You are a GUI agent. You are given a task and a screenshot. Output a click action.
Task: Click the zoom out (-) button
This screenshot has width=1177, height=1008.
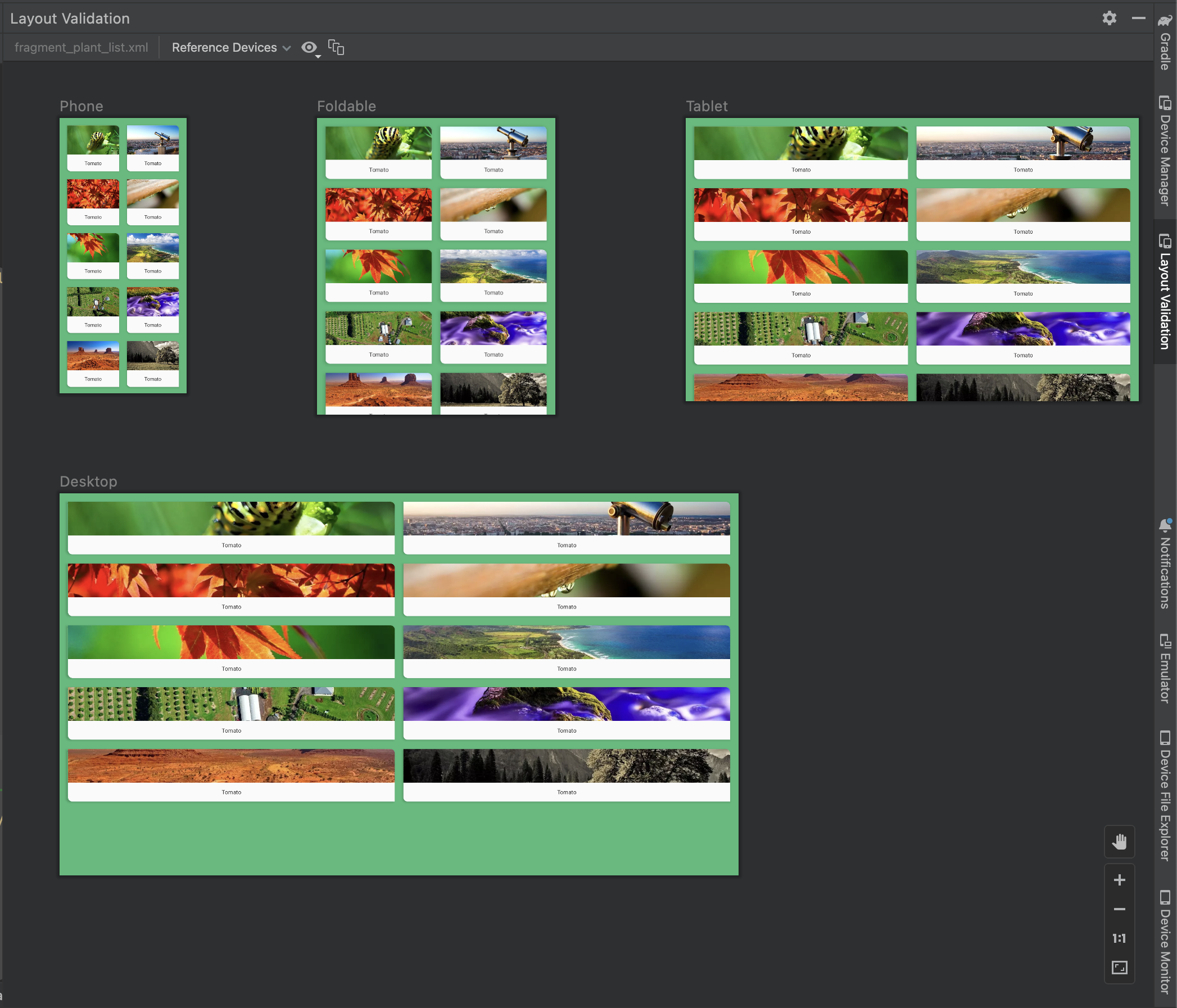(x=1120, y=909)
